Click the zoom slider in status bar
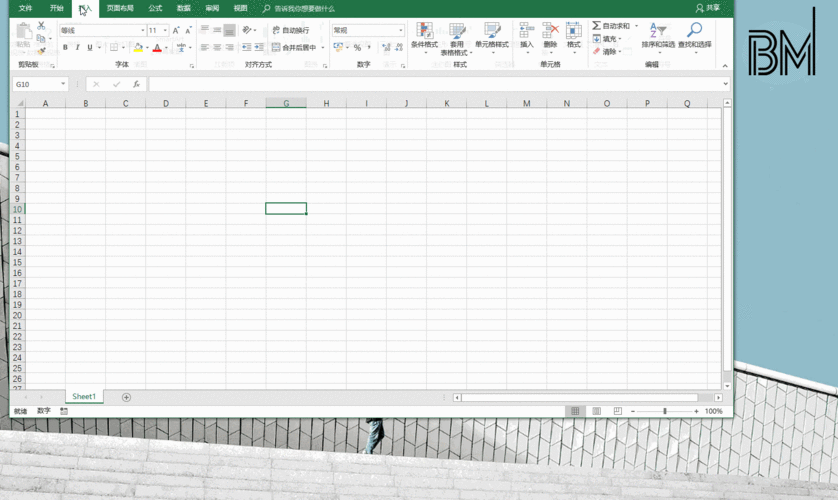 point(665,412)
